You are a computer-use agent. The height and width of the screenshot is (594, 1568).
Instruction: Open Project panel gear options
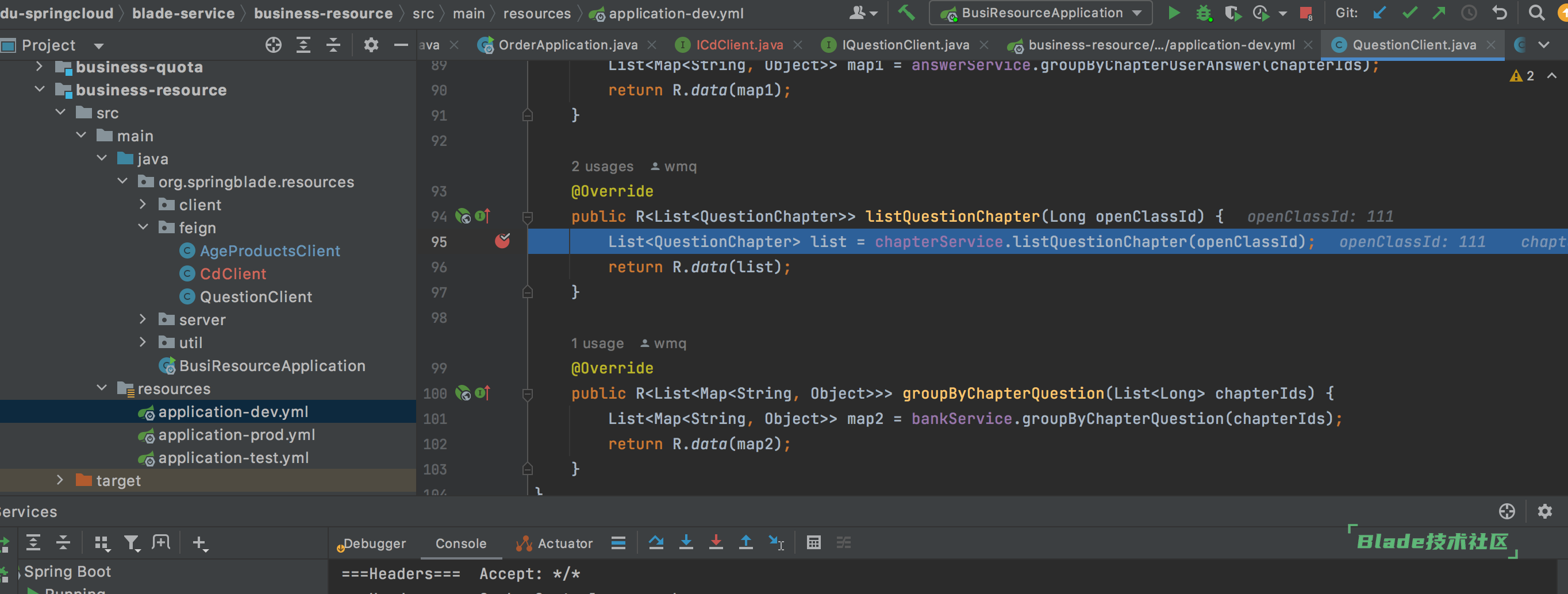pos(371,45)
